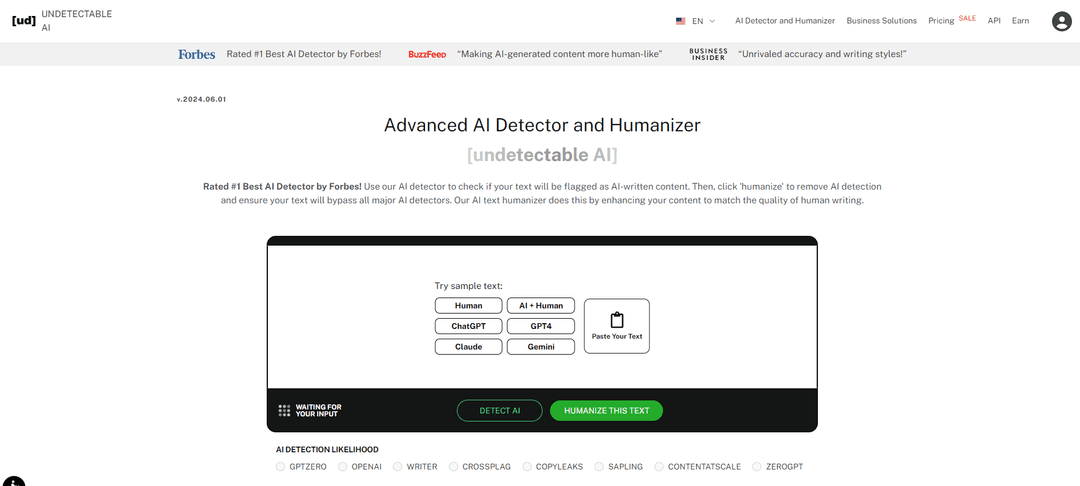Load the ChatGPT sample text
Image resolution: width=1080 pixels, height=486 pixels.
click(468, 326)
